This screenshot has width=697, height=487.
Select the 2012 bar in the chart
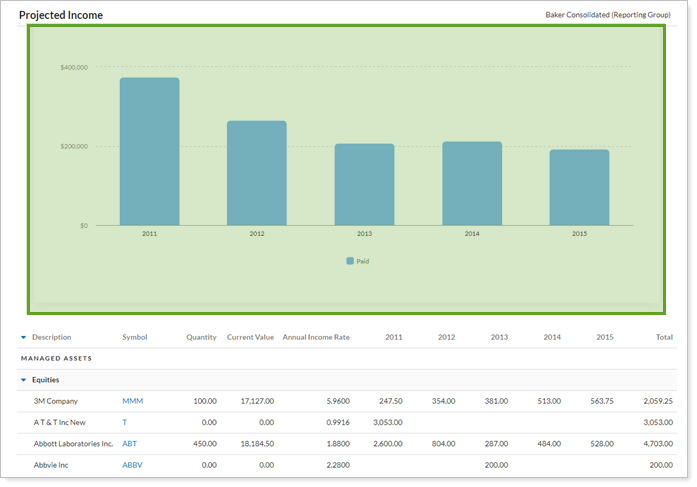(257, 173)
